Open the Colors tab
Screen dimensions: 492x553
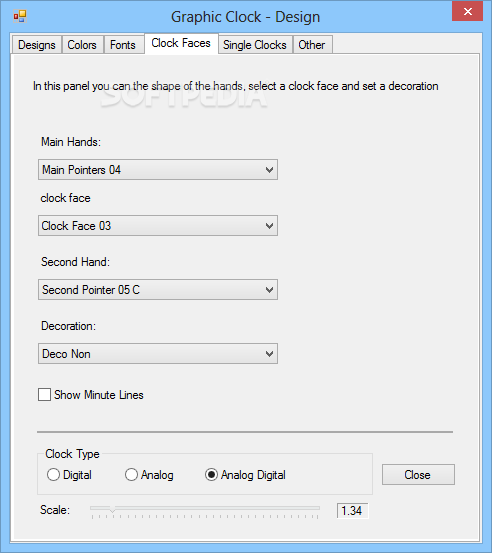pos(82,45)
